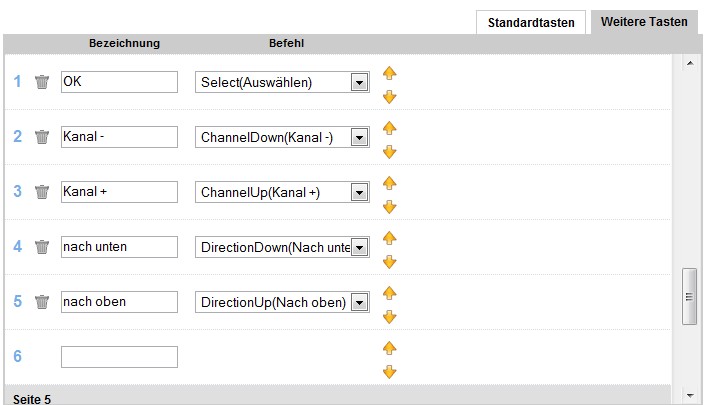Click trash icon beside nach oben
Viewport: 708px width, 405px height.
42,302
